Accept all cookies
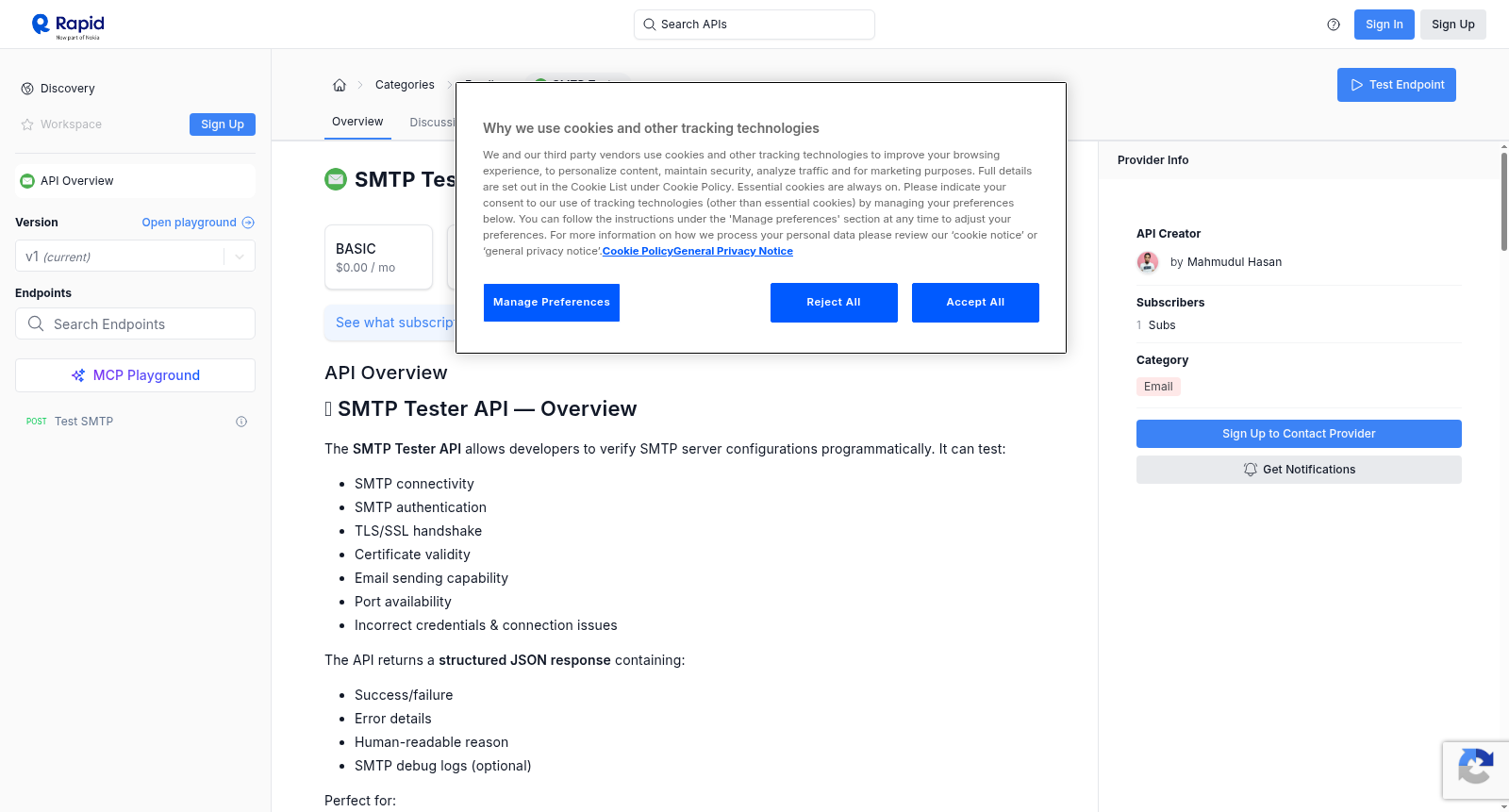 975,303
